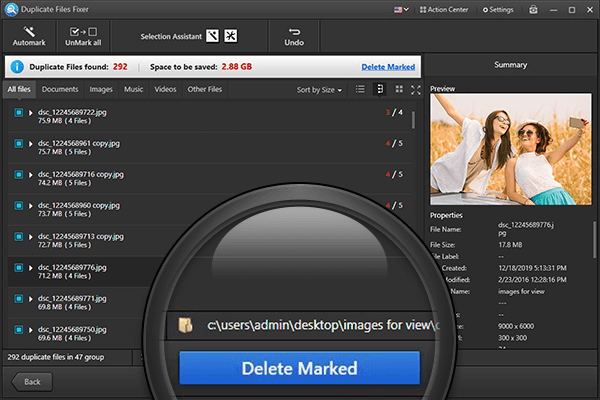Click the Delete Marked link
Image resolution: width=600 pixels, height=400 pixels.
(x=388, y=67)
